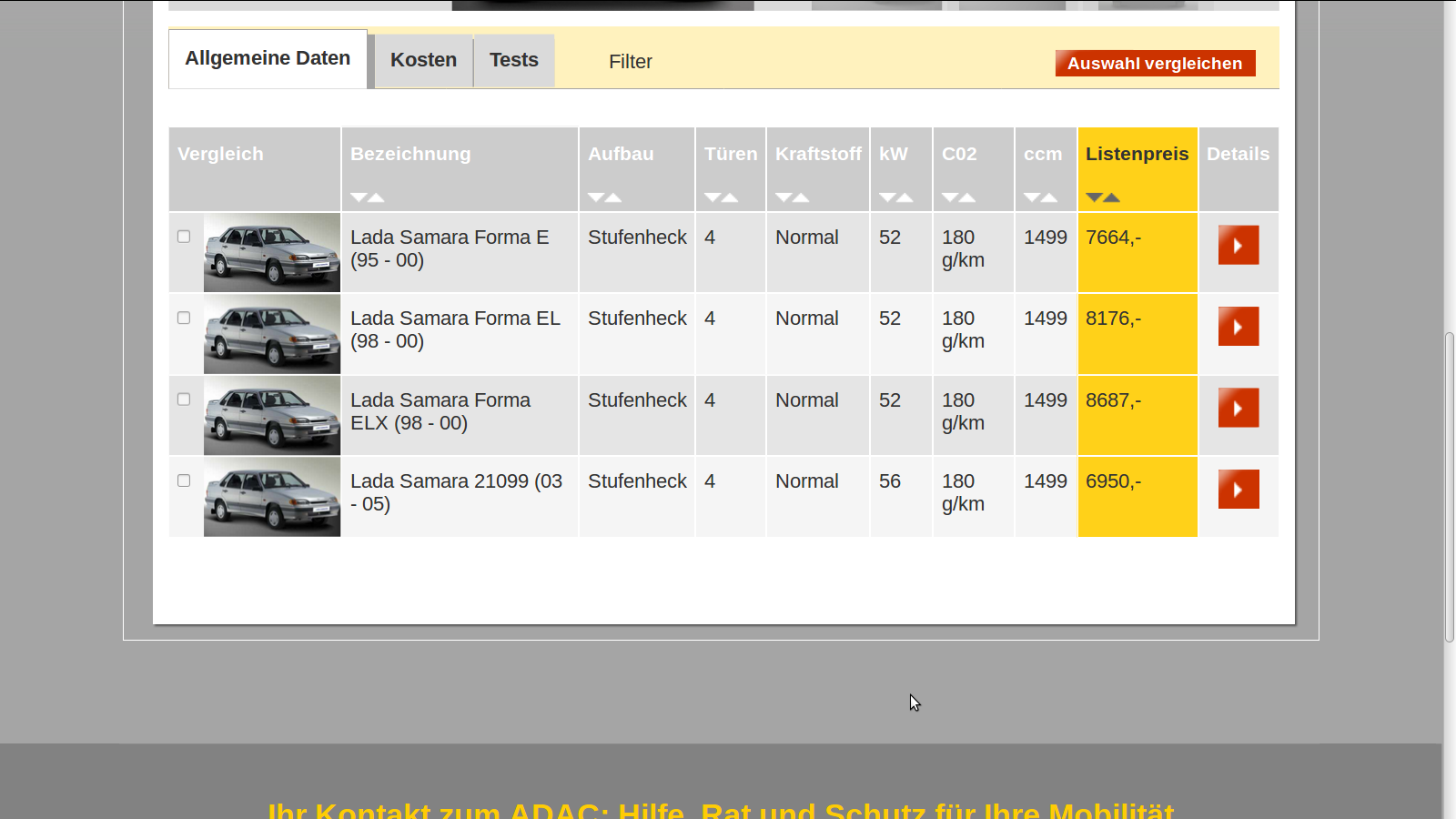Click '1499' in the Forma ELX row

pos(1046,400)
